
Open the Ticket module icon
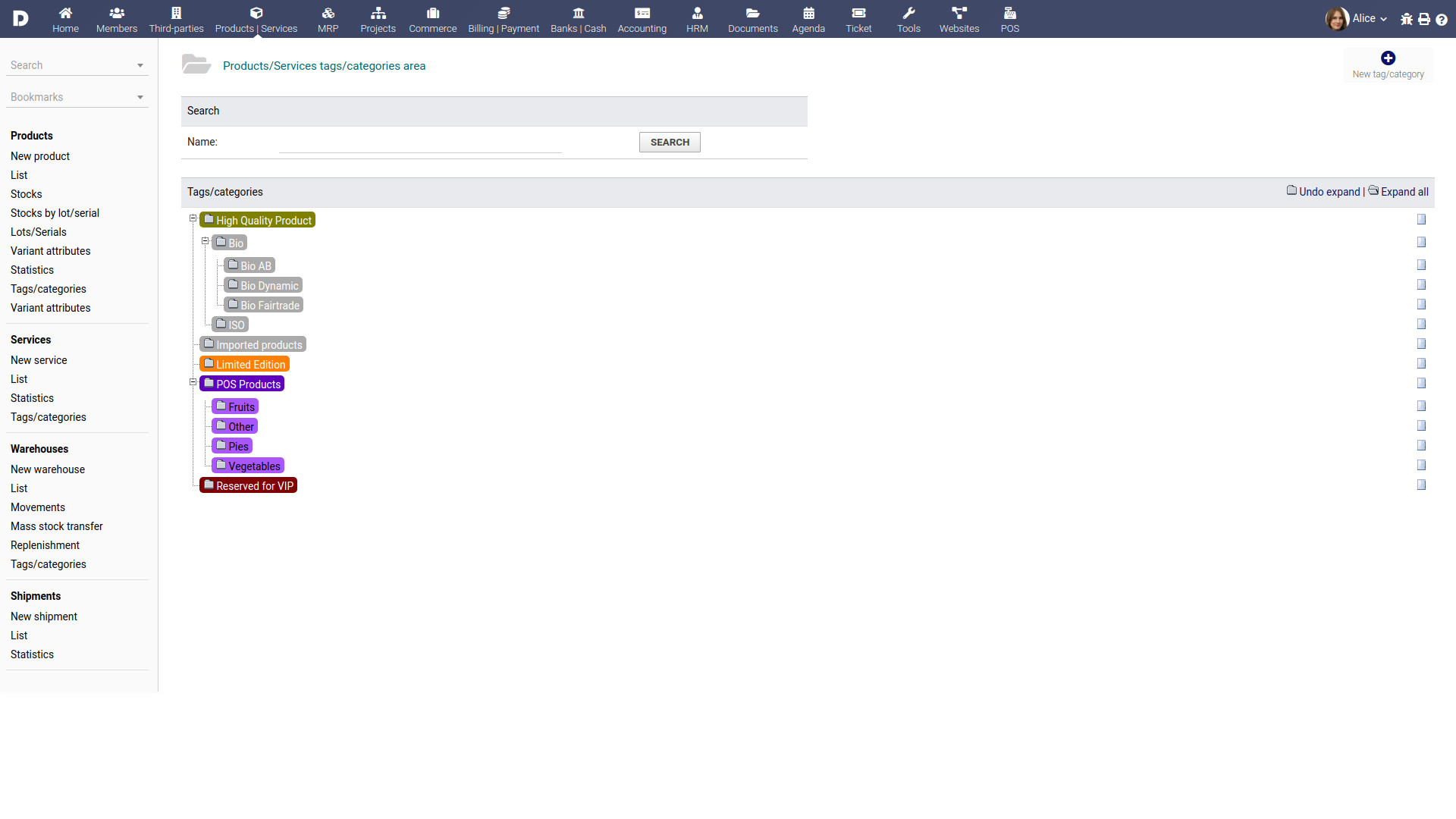coord(858,13)
